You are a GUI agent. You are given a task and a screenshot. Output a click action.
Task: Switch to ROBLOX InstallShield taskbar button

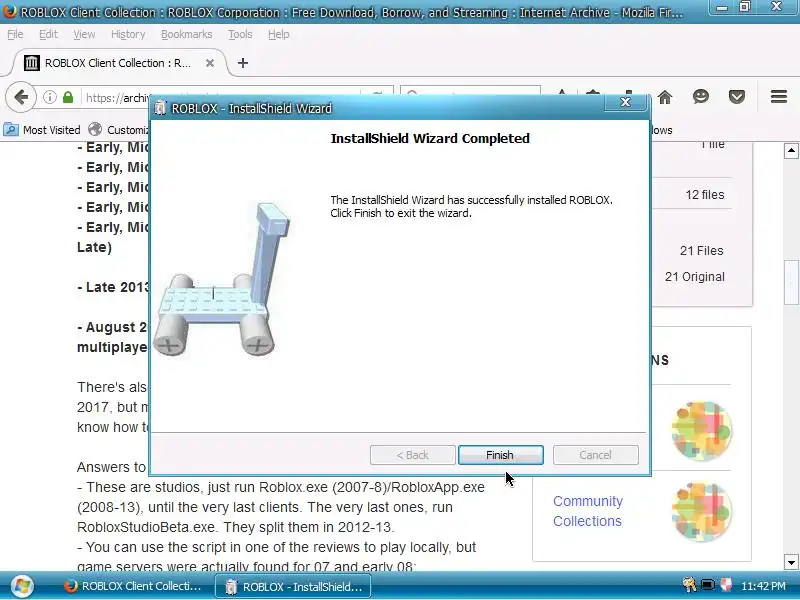(293, 587)
